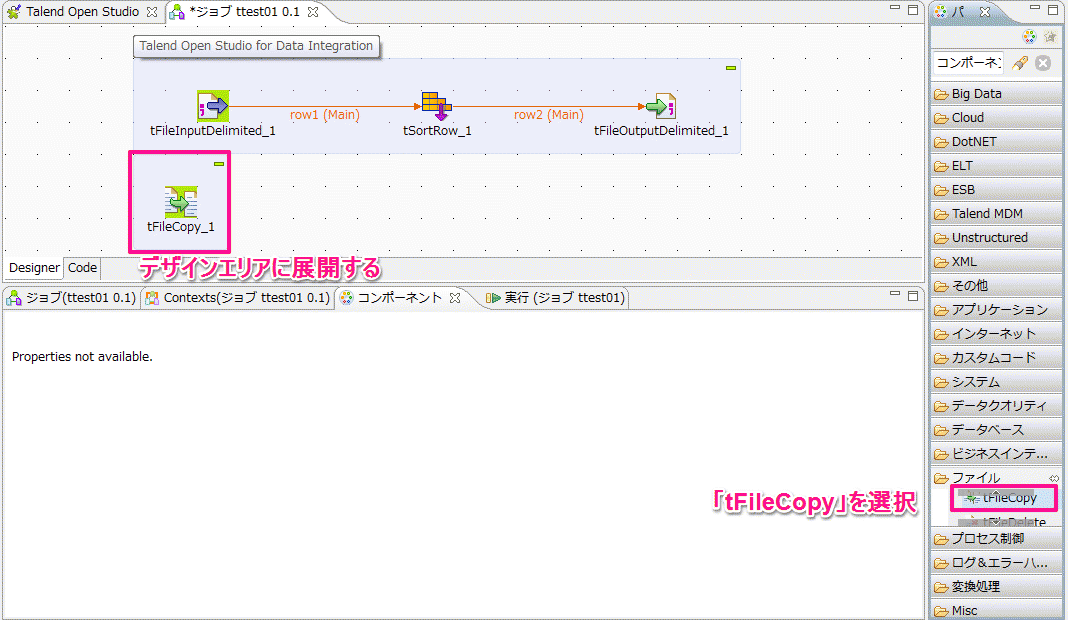Expand the アプリケーション palette folder
The height and width of the screenshot is (620, 1068).
click(x=996, y=310)
